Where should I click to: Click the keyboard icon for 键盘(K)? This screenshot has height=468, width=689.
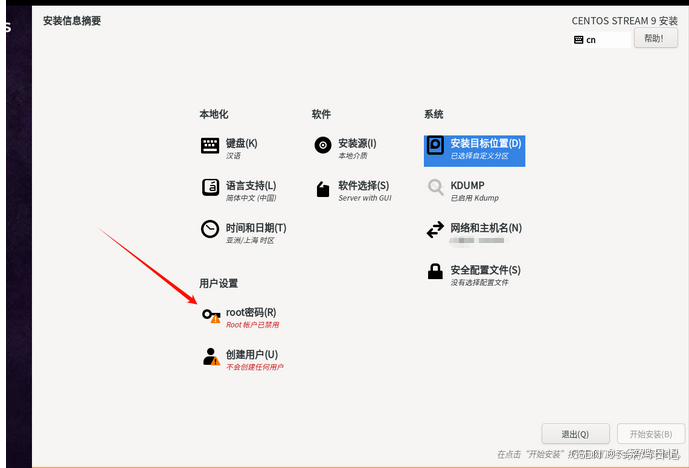210,145
